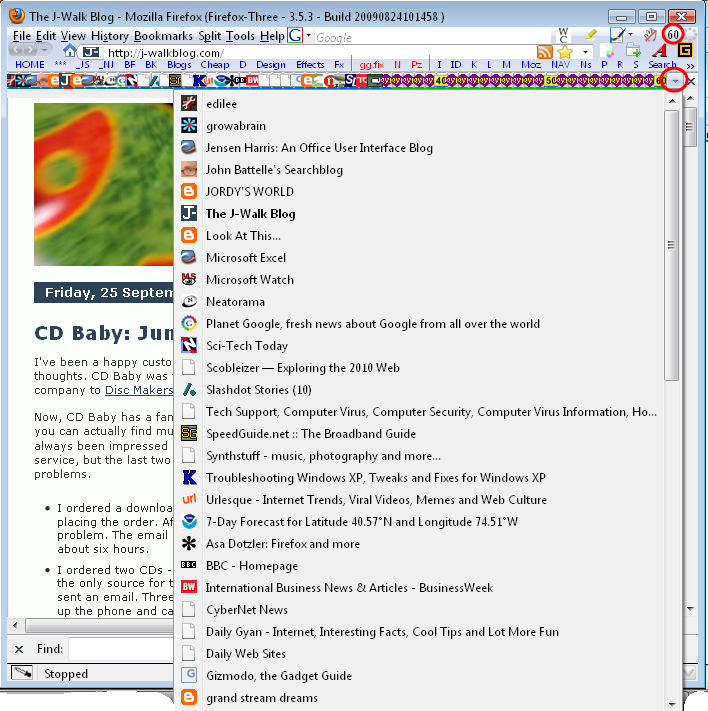Screen dimensions: 708x711
Task: Select Gizmodo, the Gadget Guide tab
Action: (x=419, y=676)
